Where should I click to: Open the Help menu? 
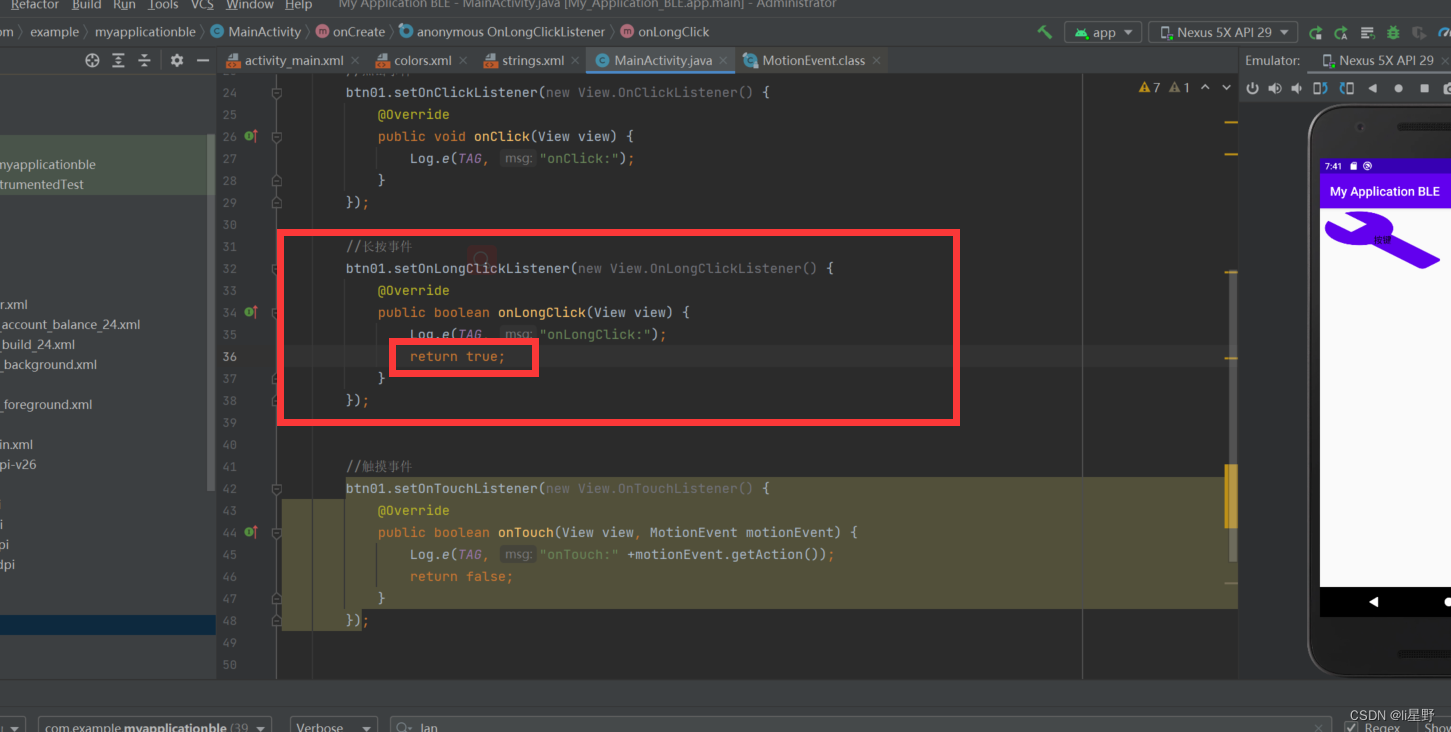tap(298, 5)
